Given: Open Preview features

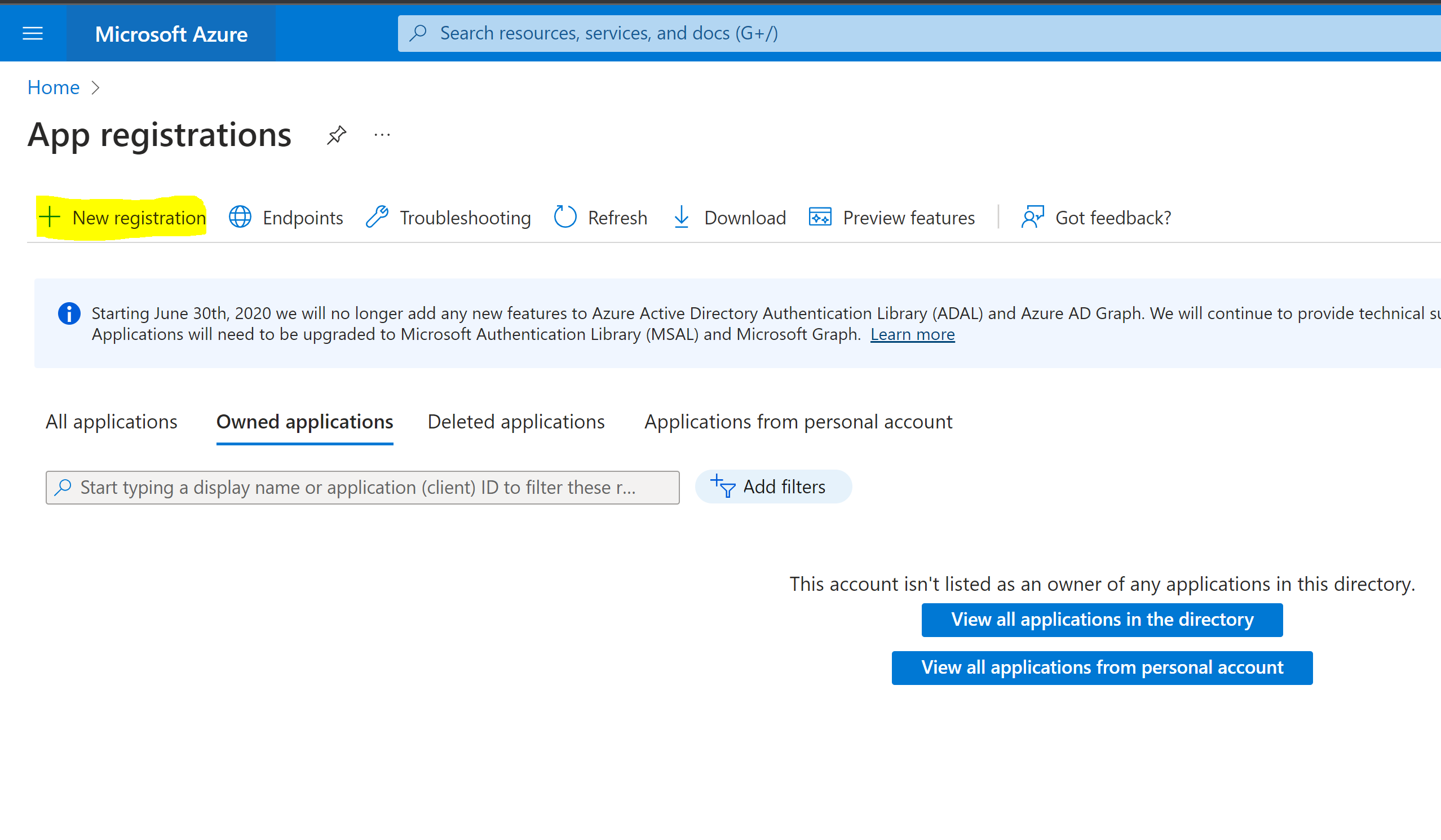Looking at the screenshot, I should (891, 217).
